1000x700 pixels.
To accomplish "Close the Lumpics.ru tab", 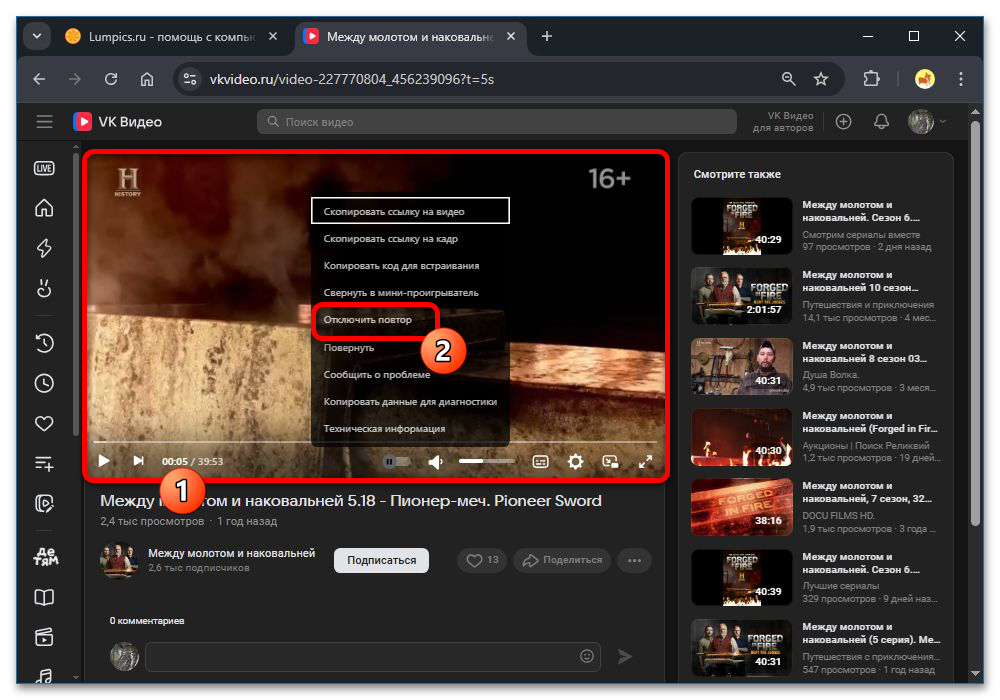I will [273, 36].
